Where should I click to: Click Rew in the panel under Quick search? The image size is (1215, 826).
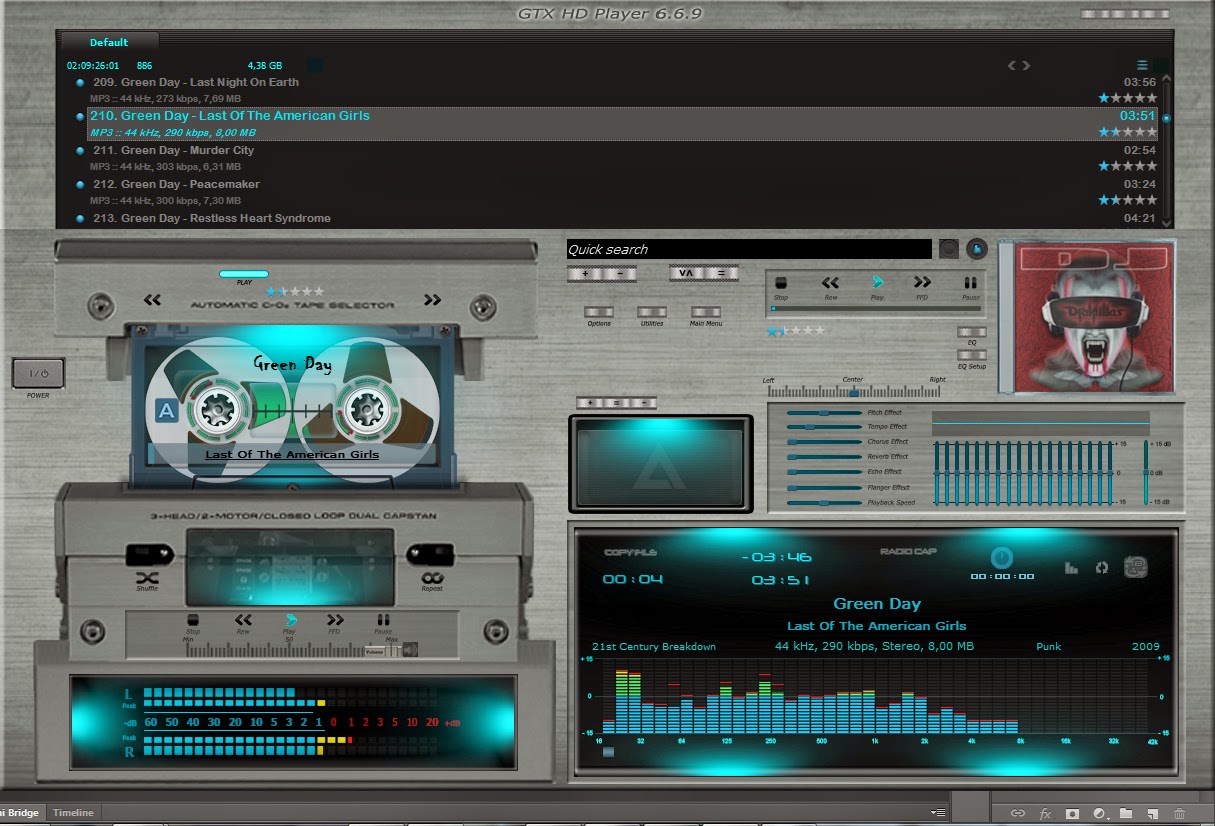click(830, 283)
